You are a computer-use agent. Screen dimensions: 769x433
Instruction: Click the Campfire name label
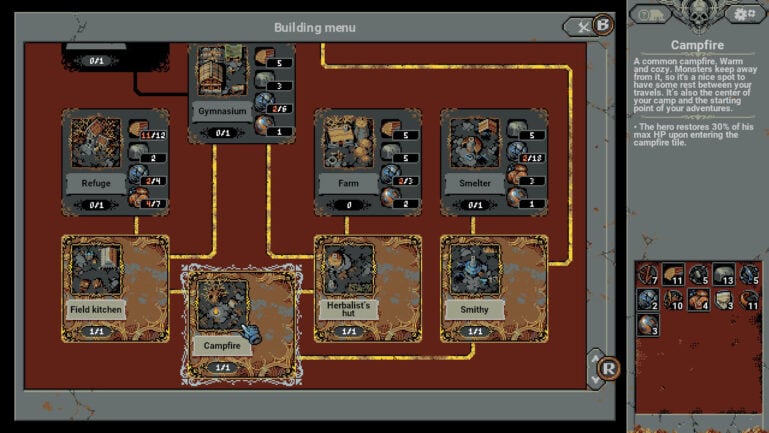(x=220, y=346)
